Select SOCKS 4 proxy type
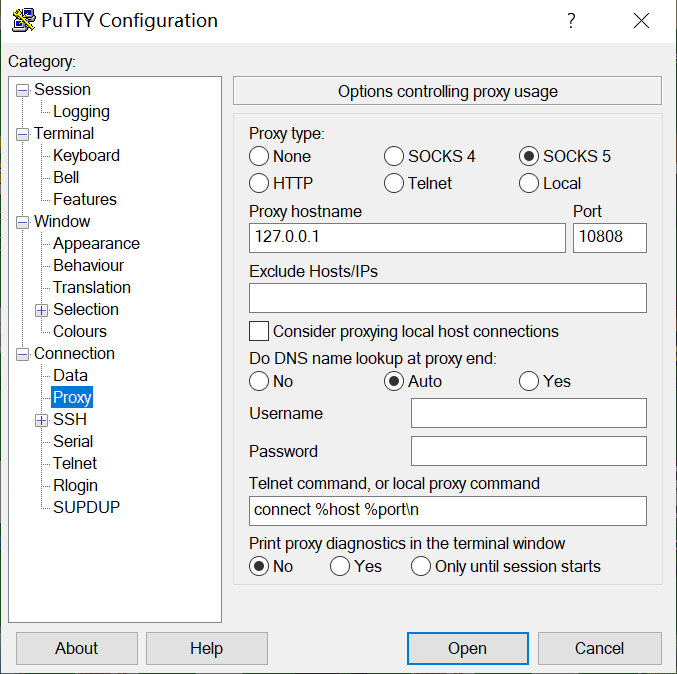 (394, 156)
